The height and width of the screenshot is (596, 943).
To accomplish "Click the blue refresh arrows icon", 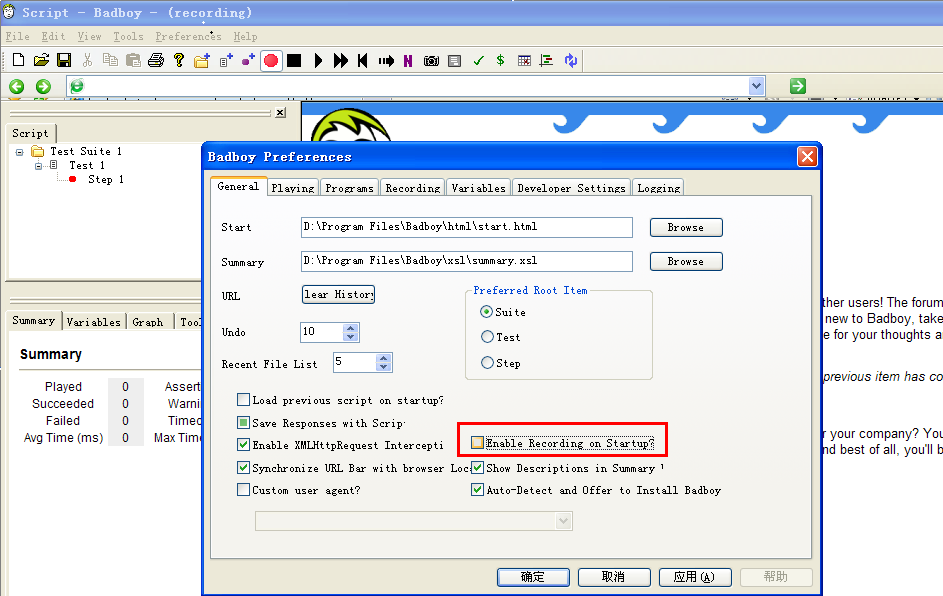I will point(571,60).
